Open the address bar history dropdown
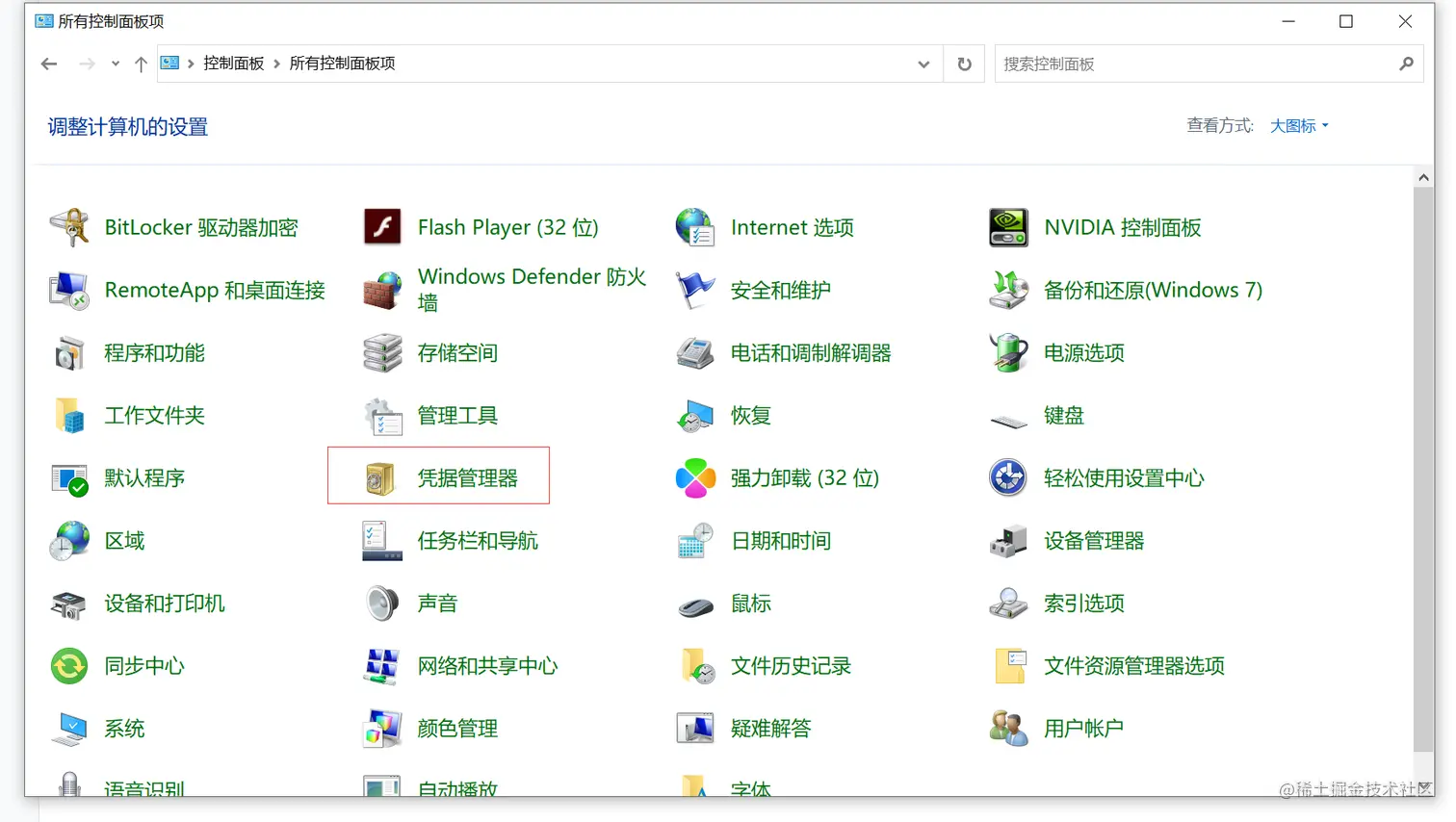Image resolution: width=1456 pixels, height=822 pixels. tap(923, 64)
